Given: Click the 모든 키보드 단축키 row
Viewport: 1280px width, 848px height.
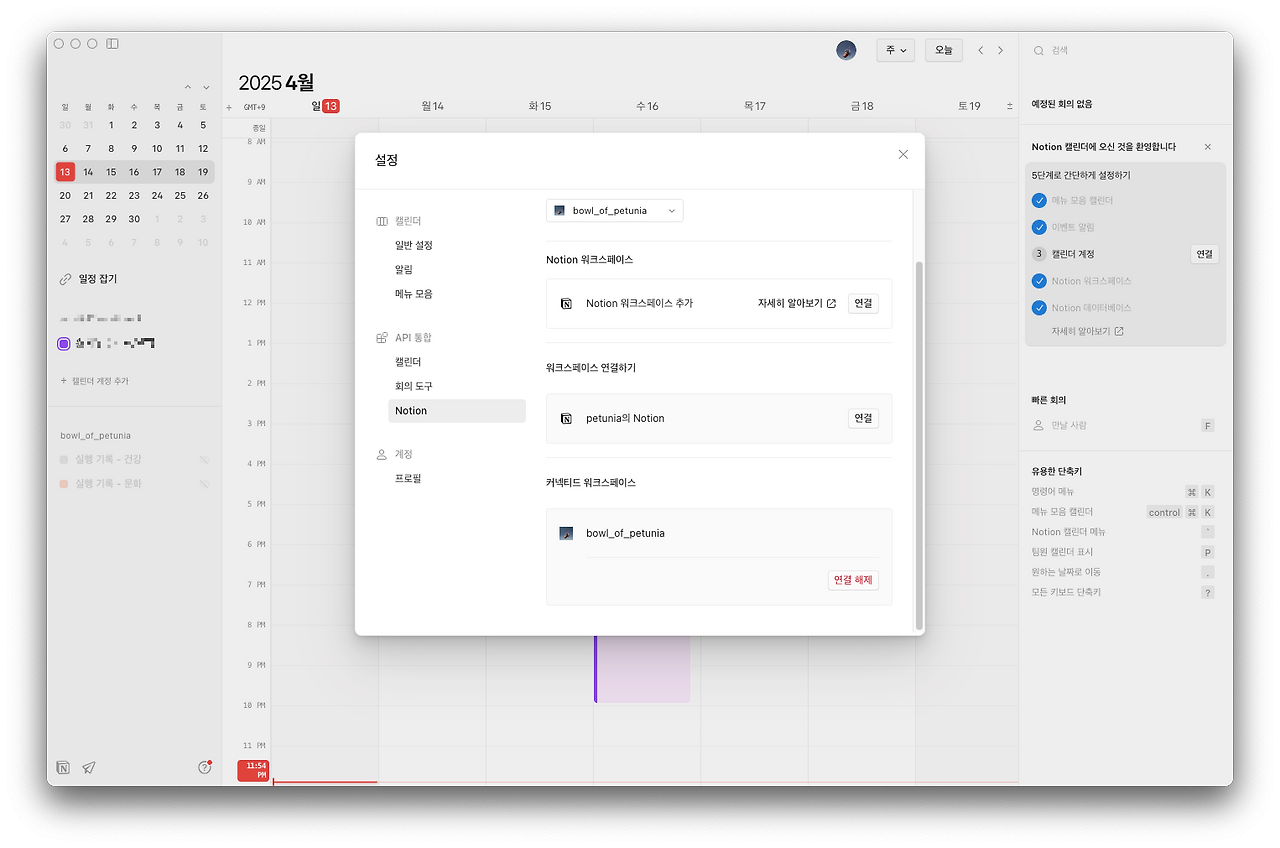Looking at the screenshot, I should tap(1123, 592).
